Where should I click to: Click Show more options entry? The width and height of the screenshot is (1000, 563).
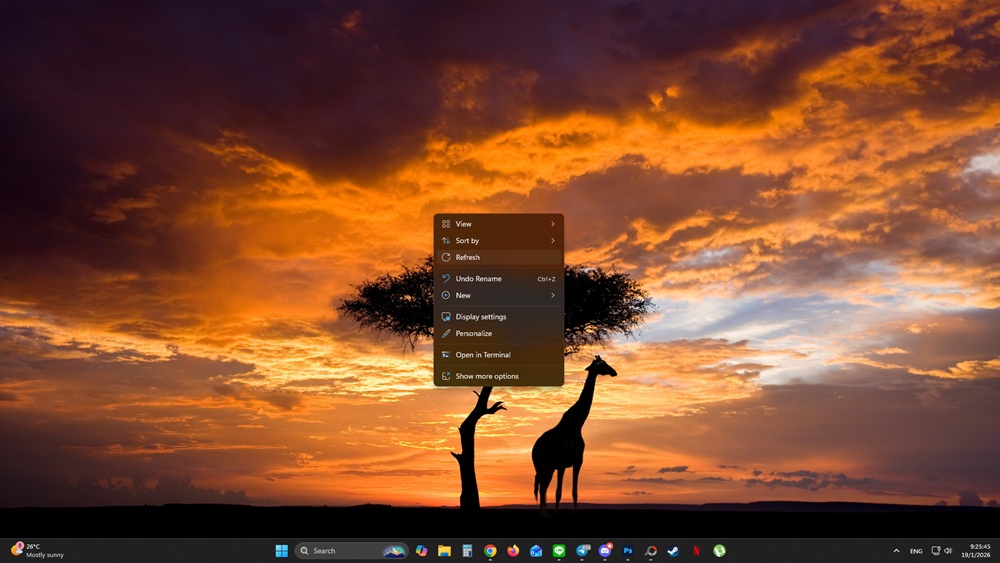point(498,376)
